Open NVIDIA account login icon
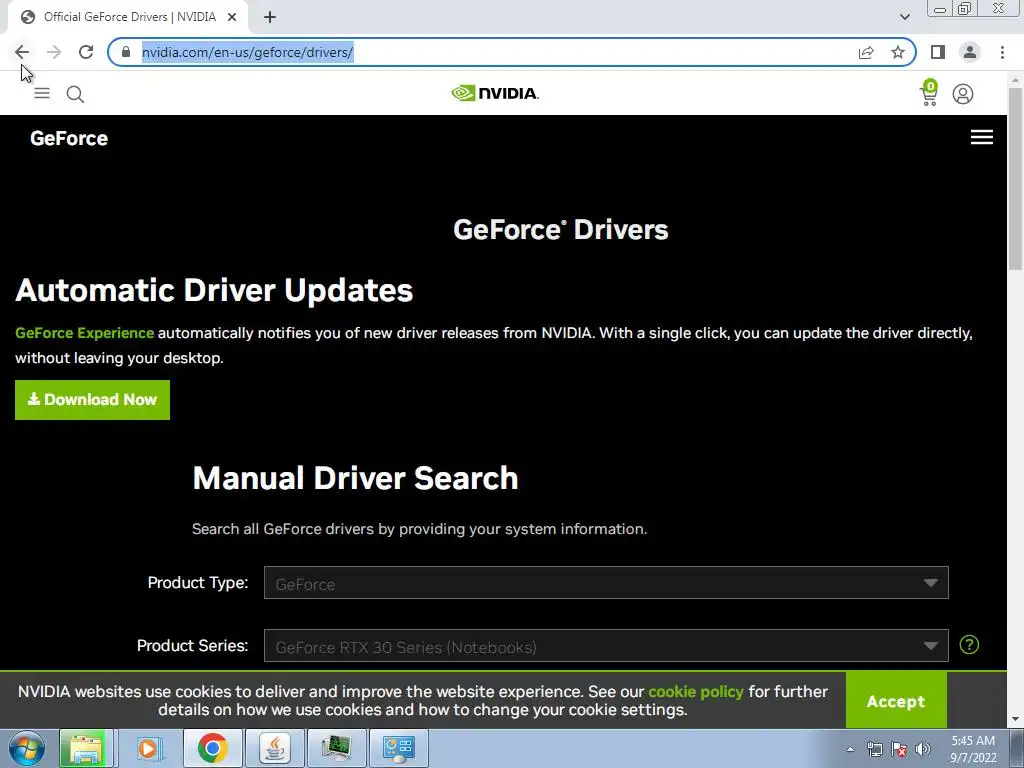This screenshot has width=1024, height=768. (963, 94)
